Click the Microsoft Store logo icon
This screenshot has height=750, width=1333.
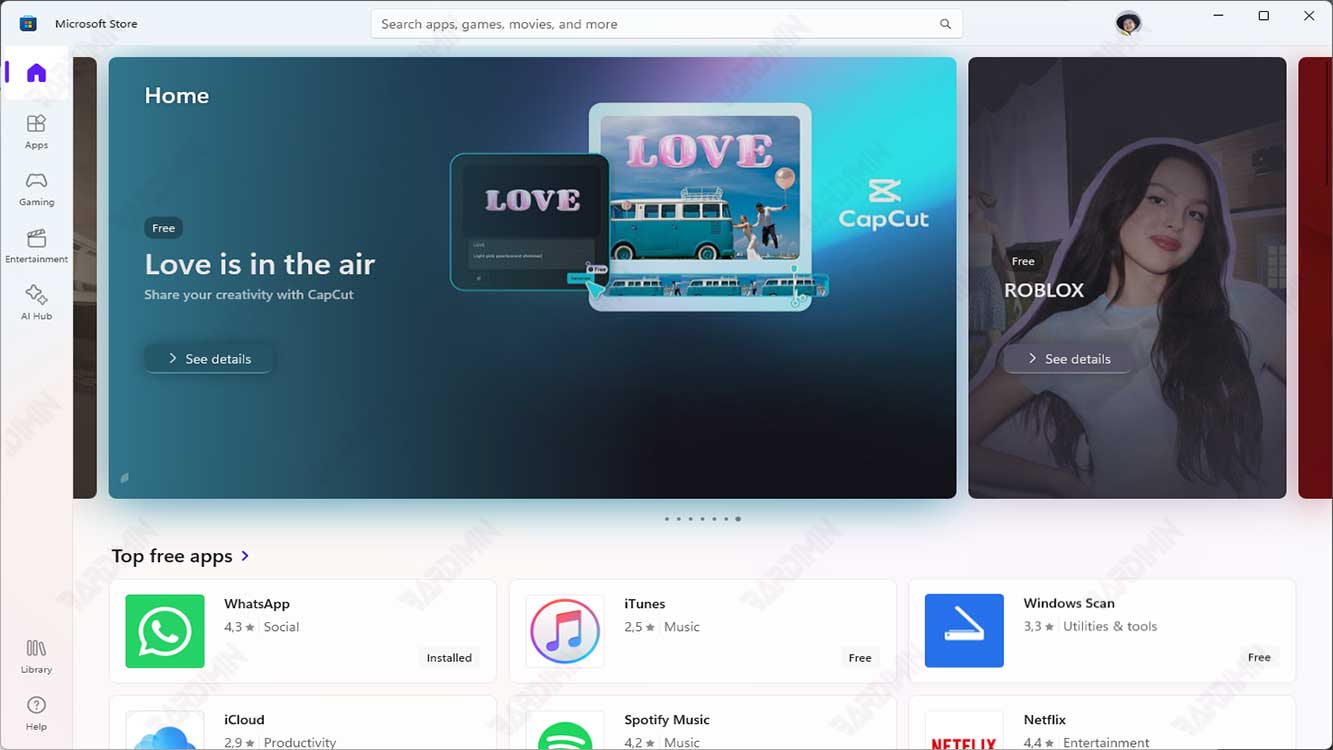click(x=28, y=23)
